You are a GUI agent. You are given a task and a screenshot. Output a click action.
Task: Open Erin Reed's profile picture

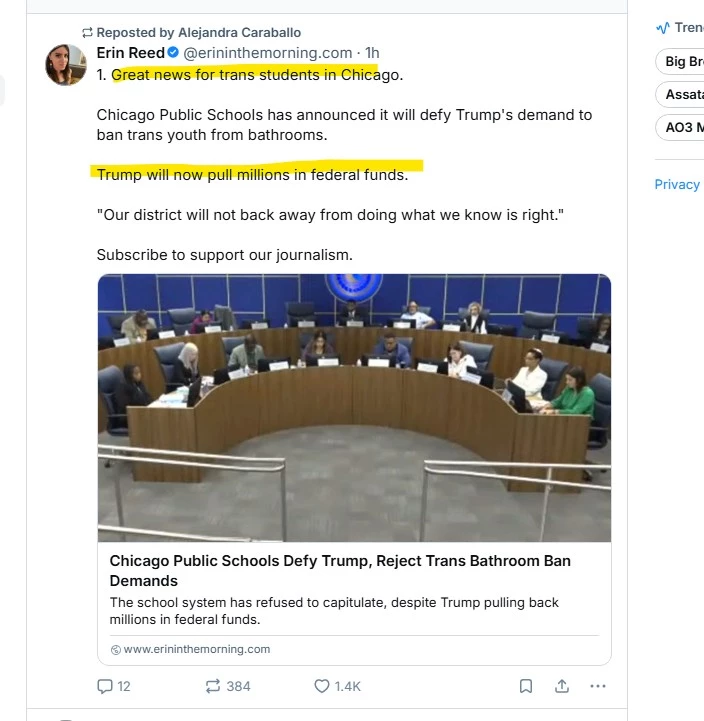pos(66,65)
